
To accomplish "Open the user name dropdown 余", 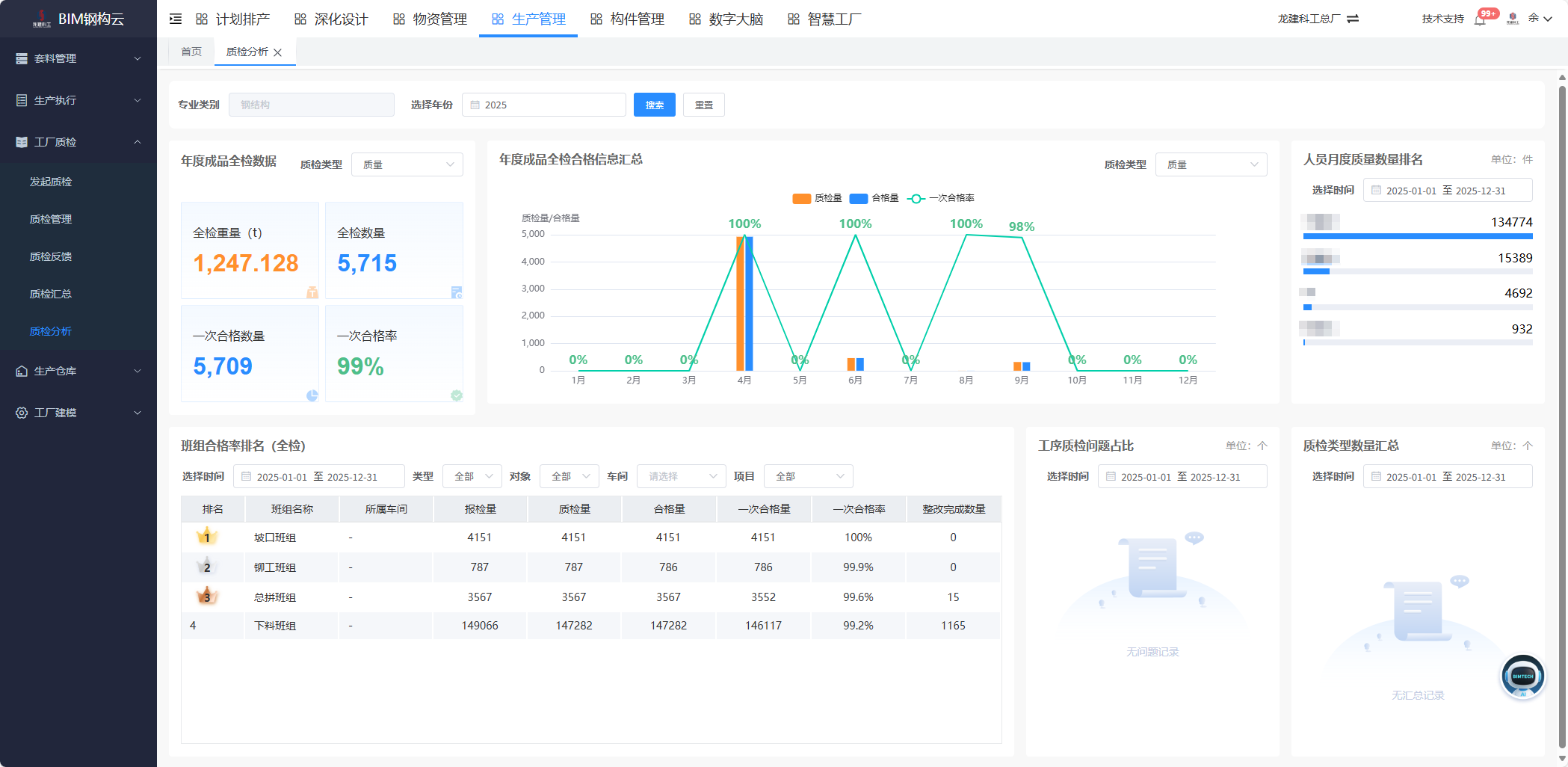I will 1540,19.
